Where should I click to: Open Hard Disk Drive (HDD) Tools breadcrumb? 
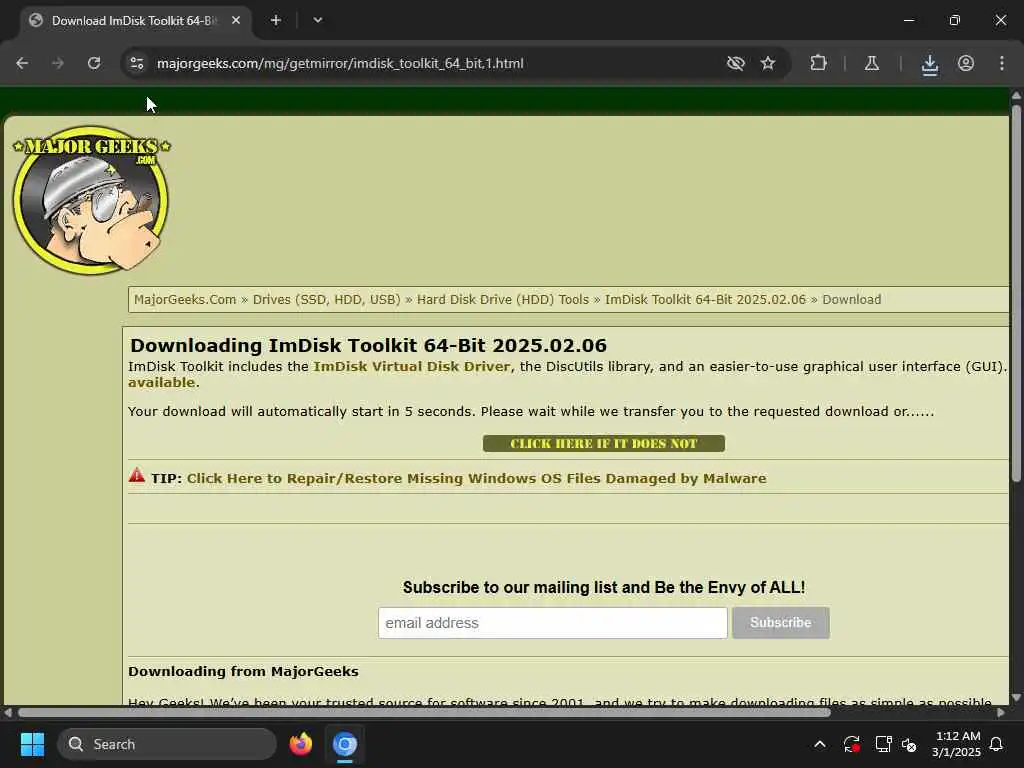tap(503, 300)
